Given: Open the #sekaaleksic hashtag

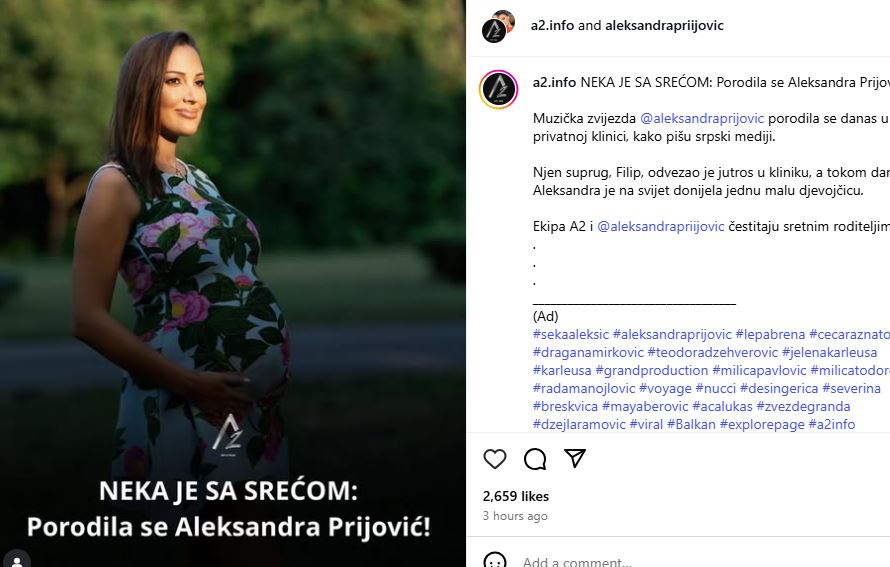Looking at the screenshot, I should (x=570, y=334).
